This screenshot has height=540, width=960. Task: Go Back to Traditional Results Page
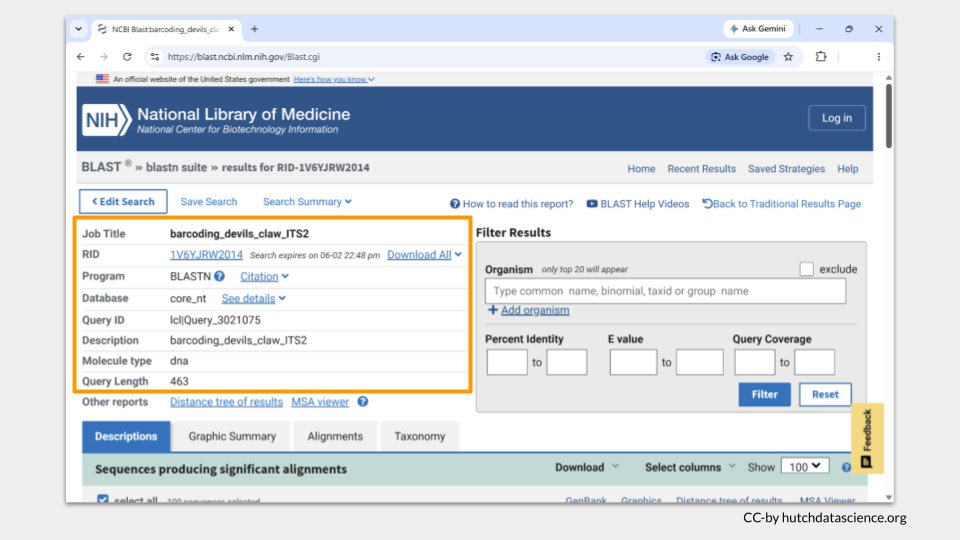pyautogui.click(x=781, y=204)
